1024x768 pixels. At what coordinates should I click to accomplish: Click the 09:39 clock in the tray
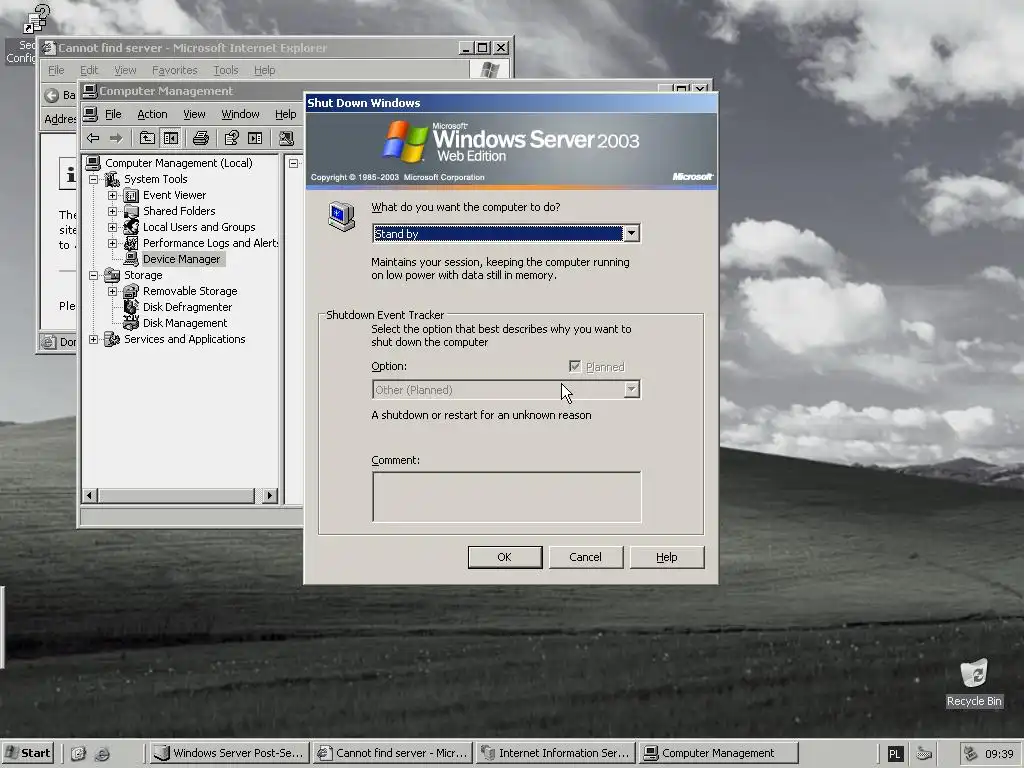pyautogui.click(x=999, y=754)
